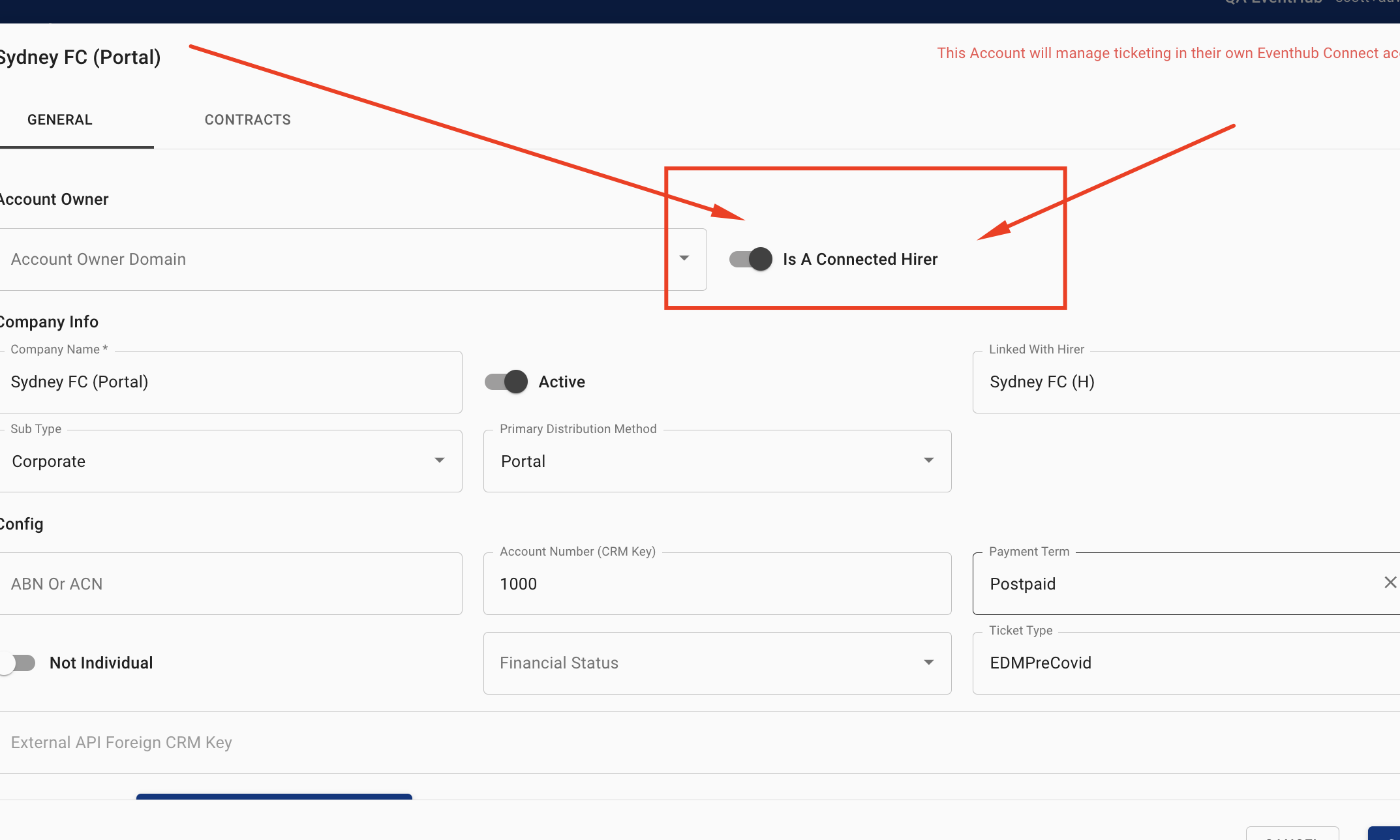Click the Cancel button at bottom
The image size is (1400, 840).
[1292, 833]
